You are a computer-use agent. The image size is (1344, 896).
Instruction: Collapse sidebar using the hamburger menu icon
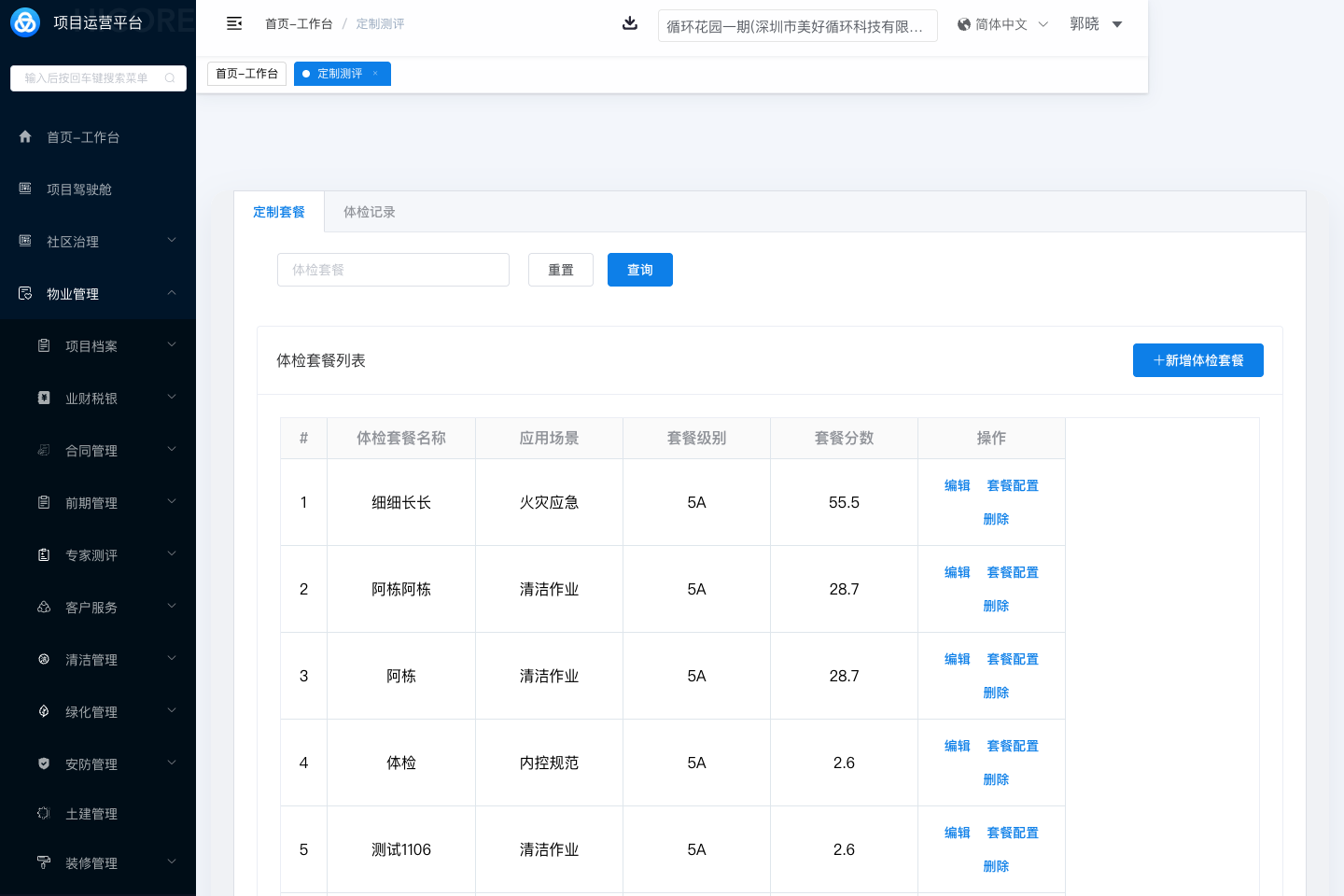(234, 23)
